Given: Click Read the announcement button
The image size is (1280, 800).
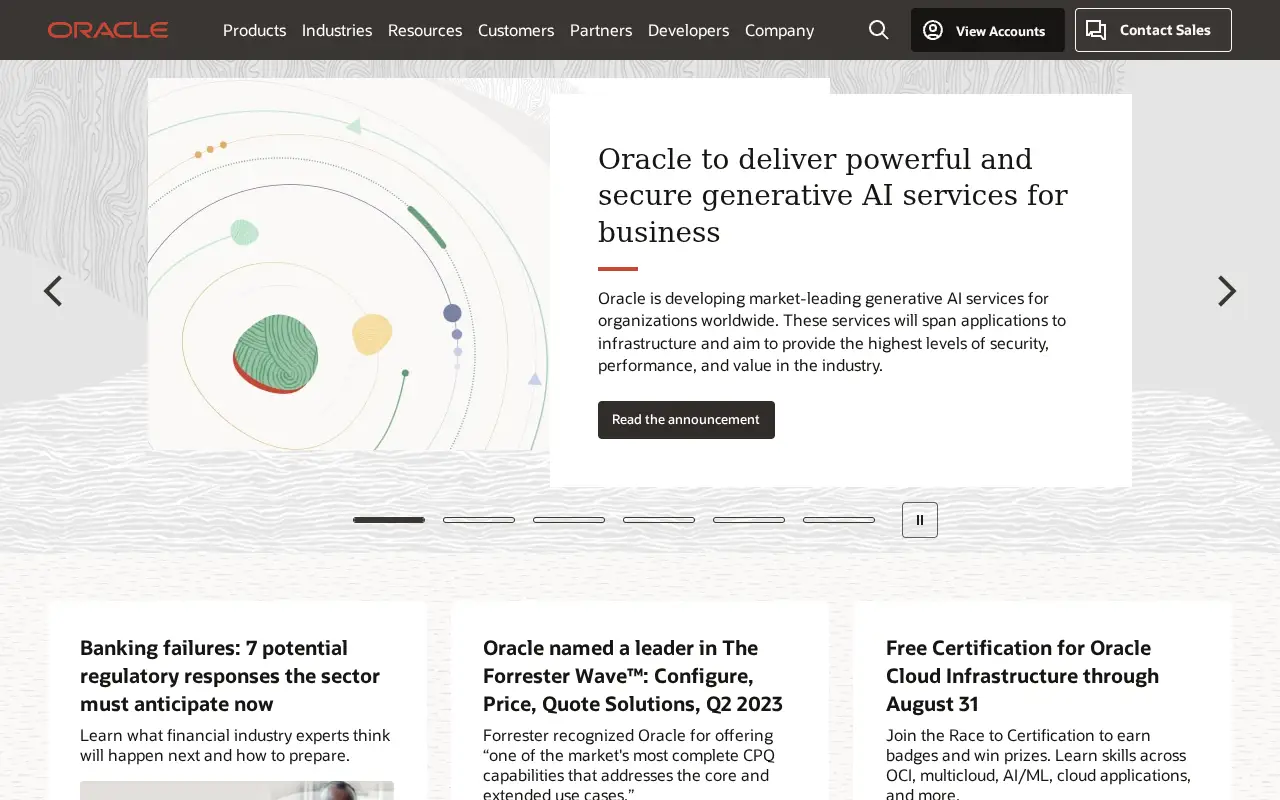Looking at the screenshot, I should tap(686, 420).
